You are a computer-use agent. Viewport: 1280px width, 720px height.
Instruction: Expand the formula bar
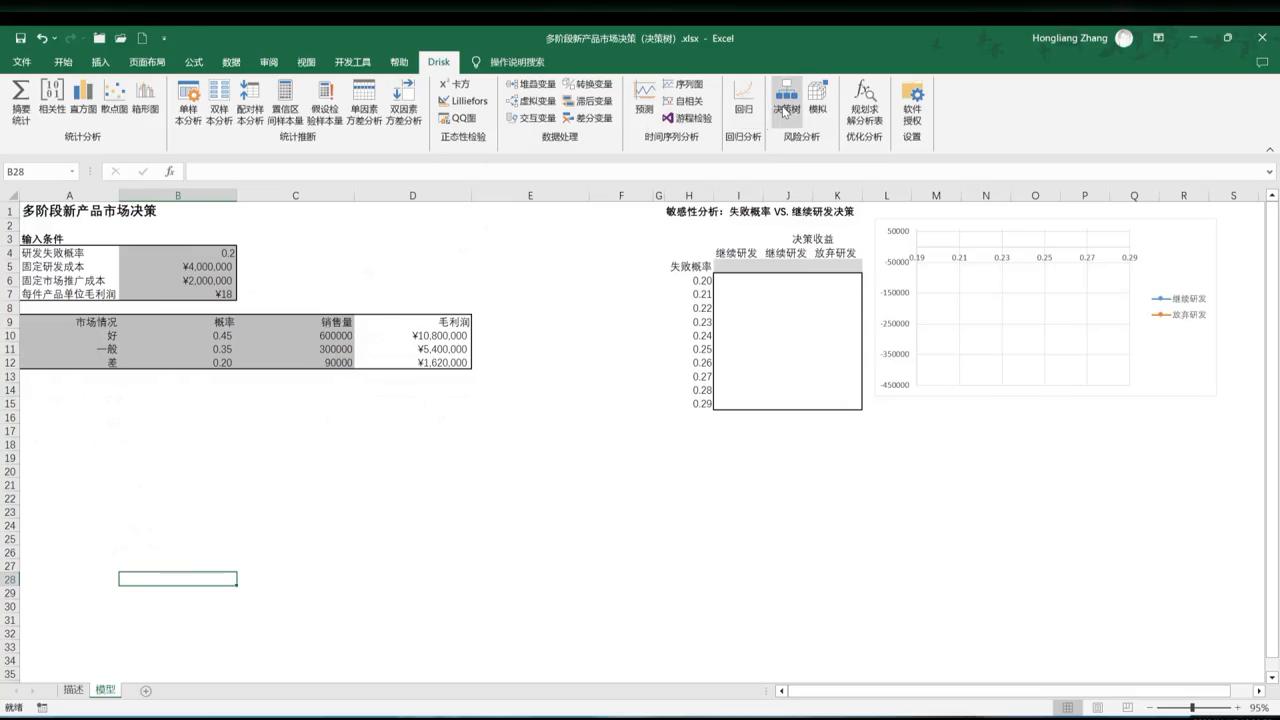[1269, 172]
